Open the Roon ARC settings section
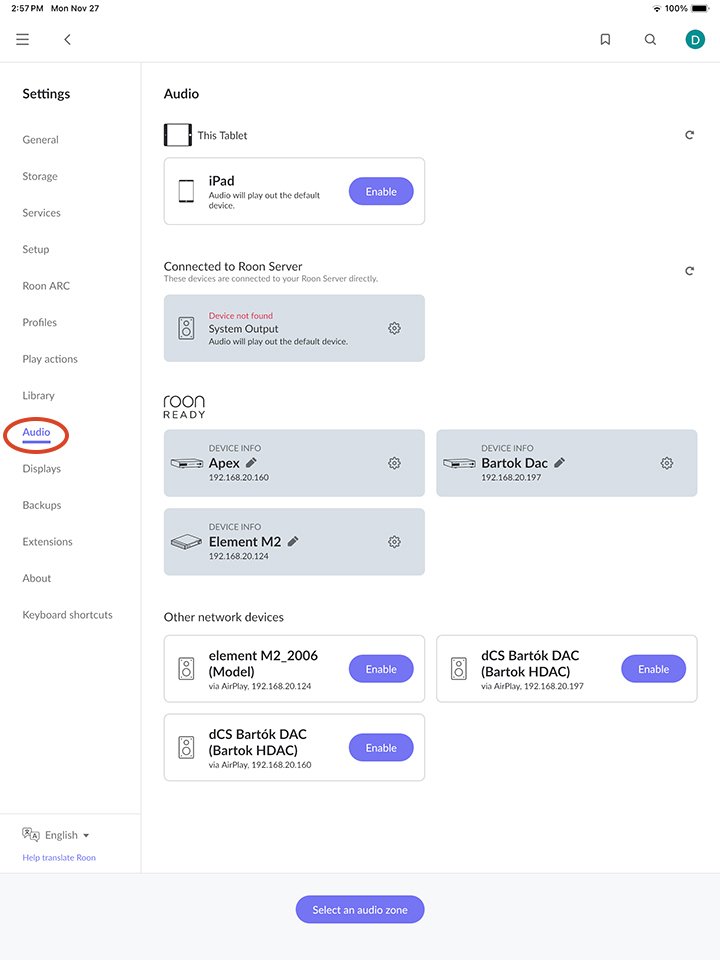720x960 pixels. click(45, 285)
